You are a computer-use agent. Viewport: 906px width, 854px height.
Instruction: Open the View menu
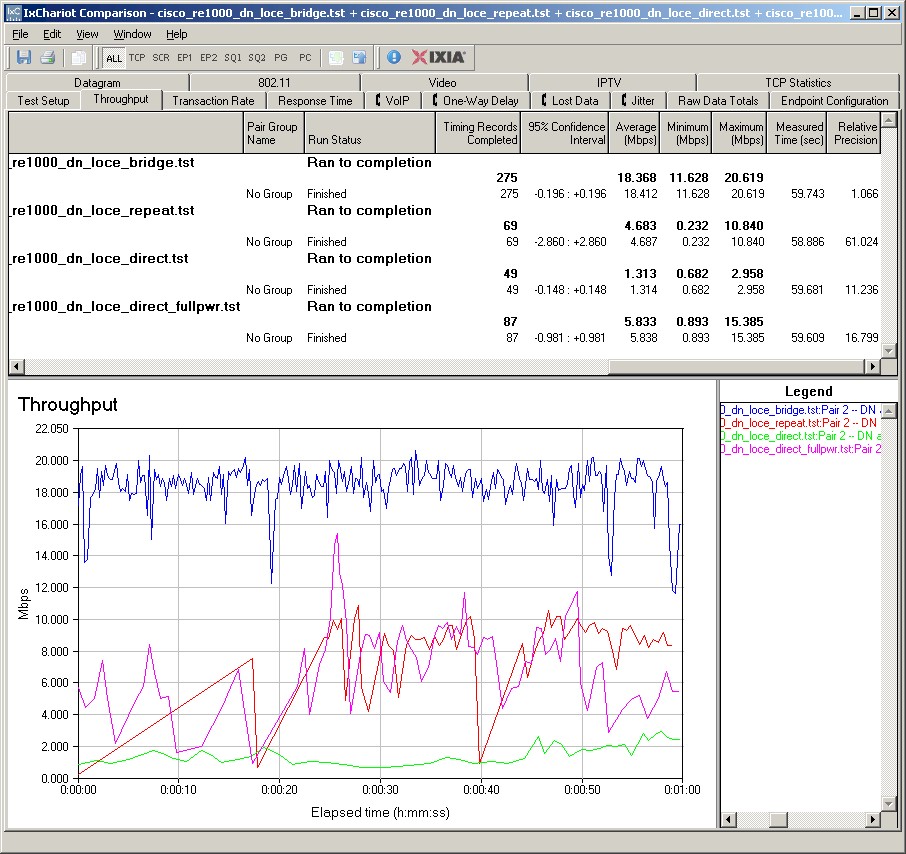[87, 34]
